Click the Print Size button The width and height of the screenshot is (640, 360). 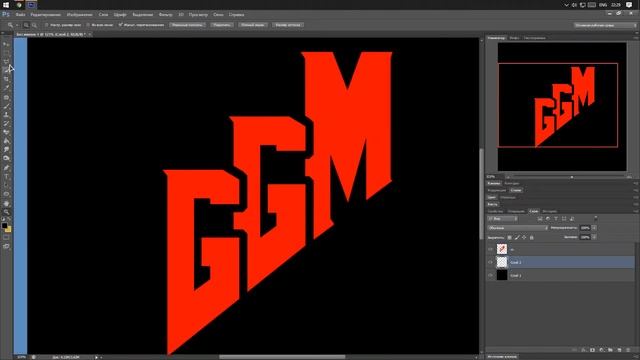tap(288, 25)
